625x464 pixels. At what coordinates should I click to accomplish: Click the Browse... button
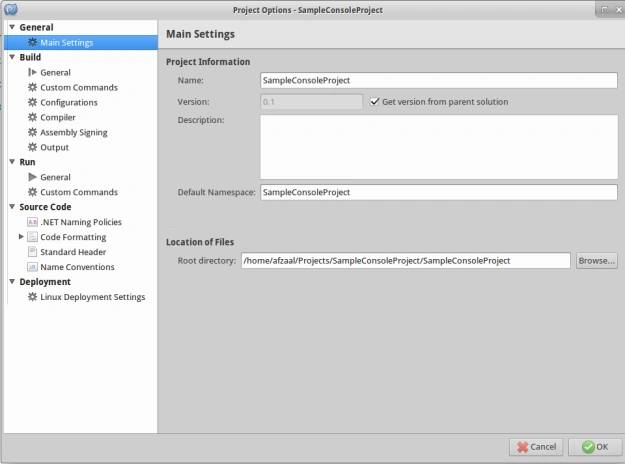click(597, 261)
